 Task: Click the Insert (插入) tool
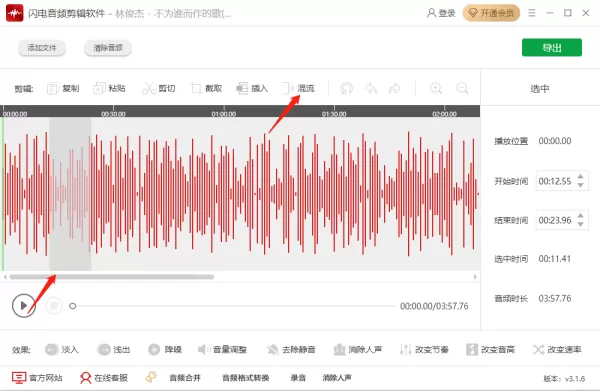tap(252, 88)
